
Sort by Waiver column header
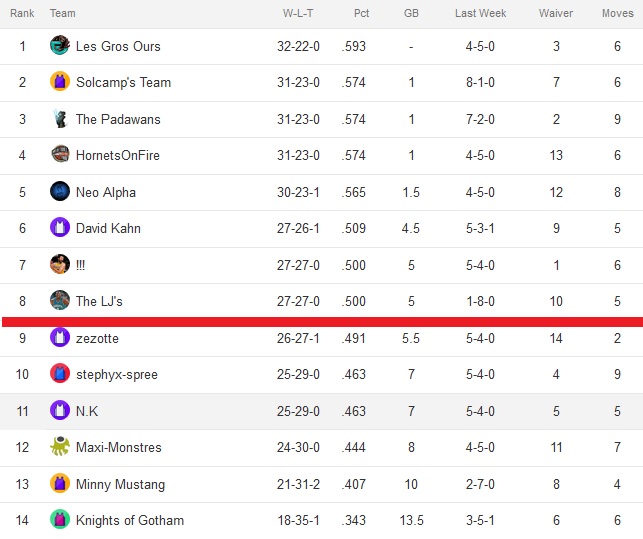(x=556, y=13)
